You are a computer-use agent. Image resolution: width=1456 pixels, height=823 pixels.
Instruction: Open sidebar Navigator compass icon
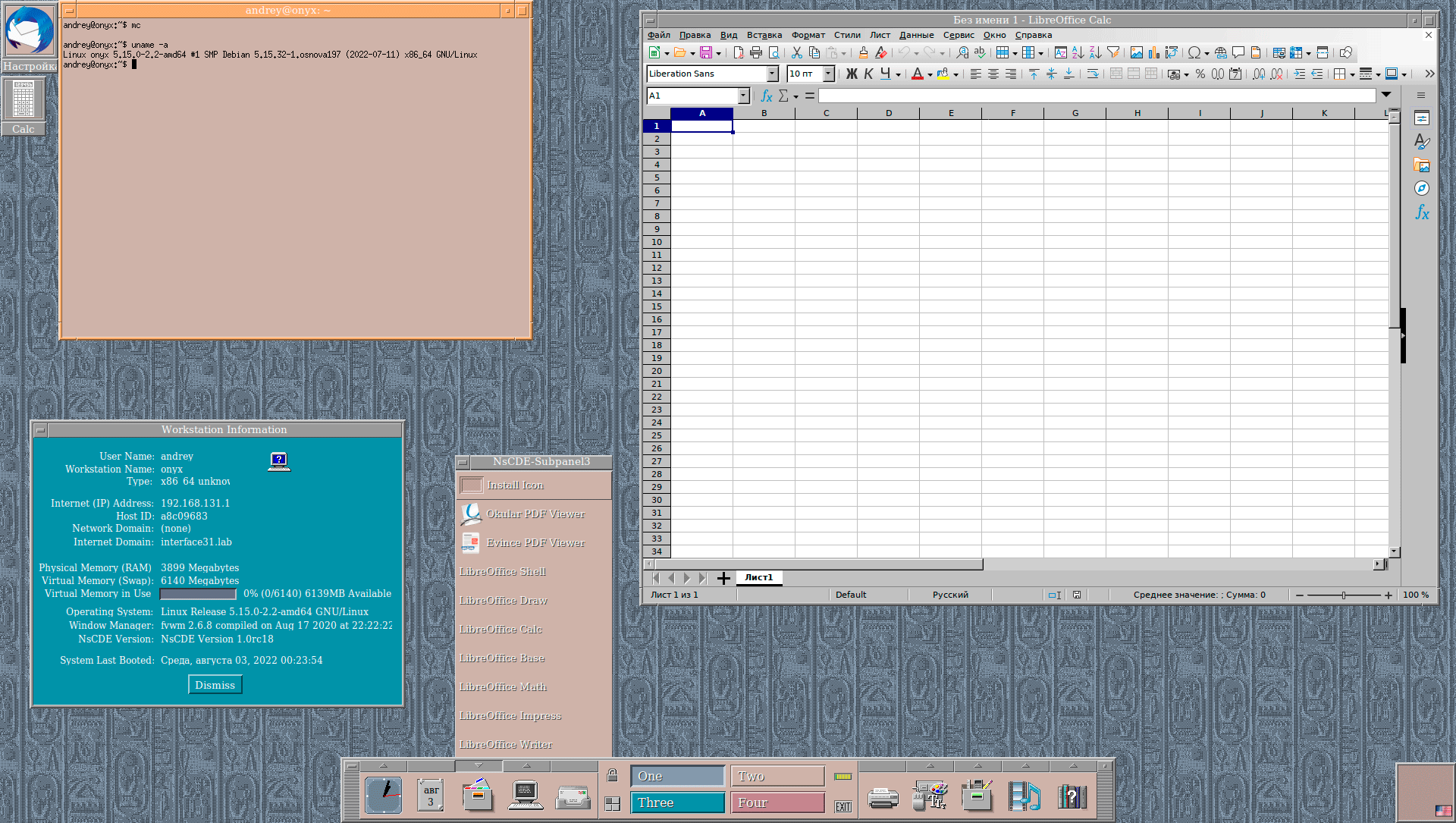click(1421, 188)
